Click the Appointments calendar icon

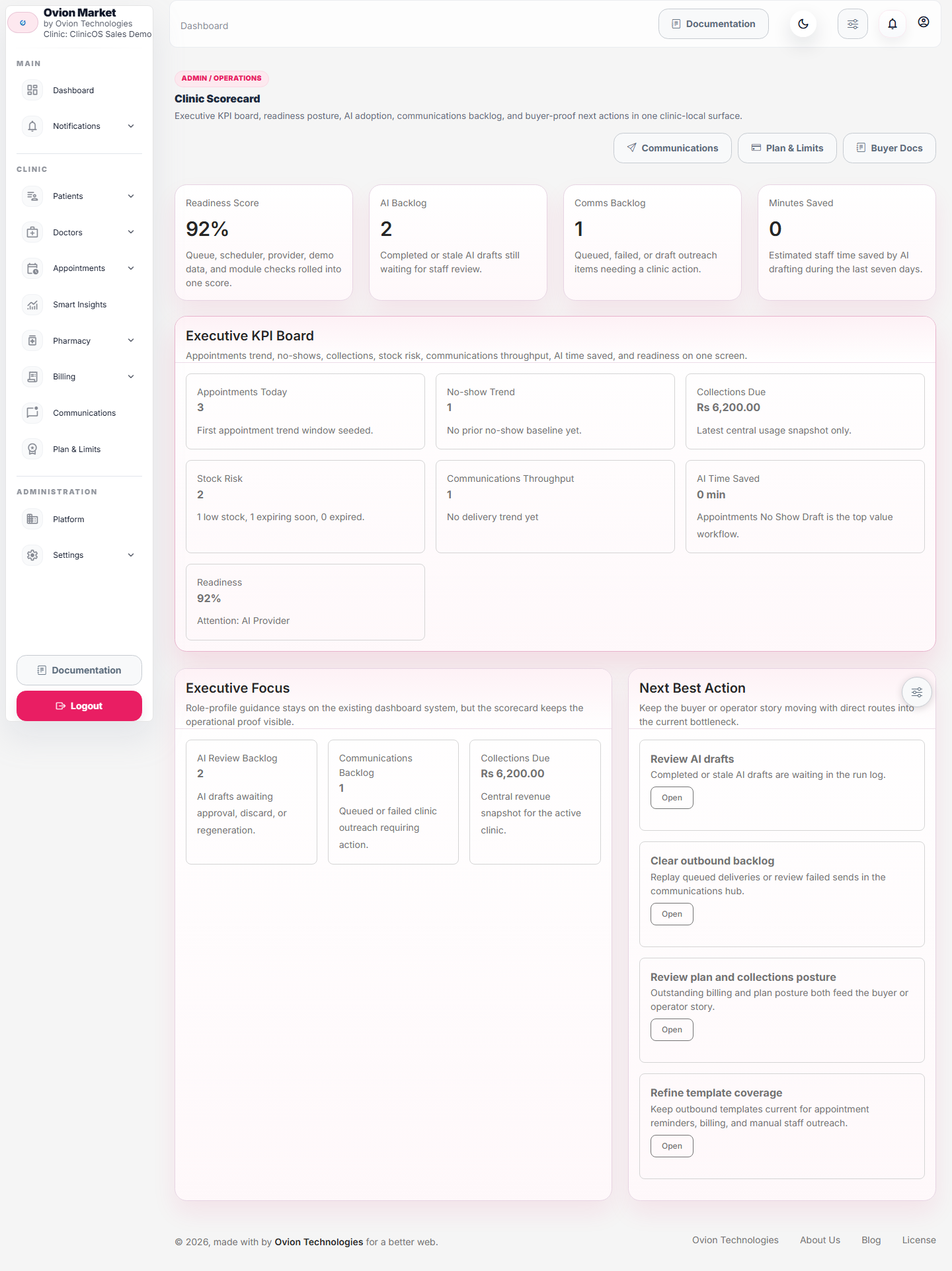(32, 268)
